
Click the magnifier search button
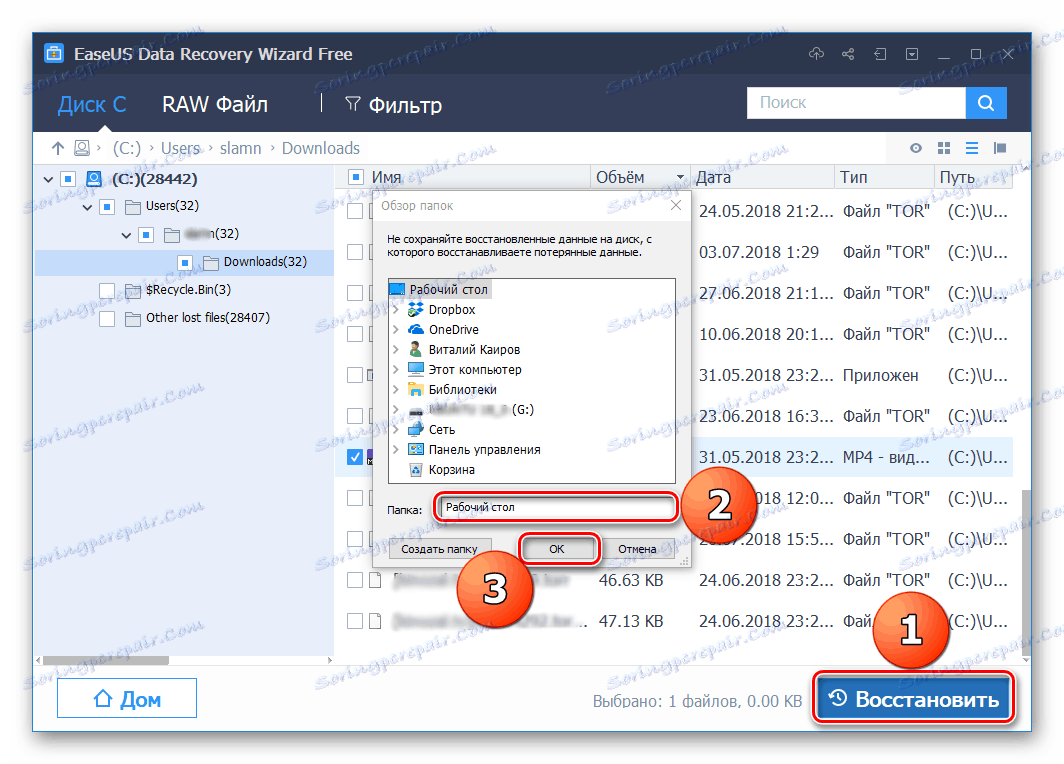tap(986, 102)
